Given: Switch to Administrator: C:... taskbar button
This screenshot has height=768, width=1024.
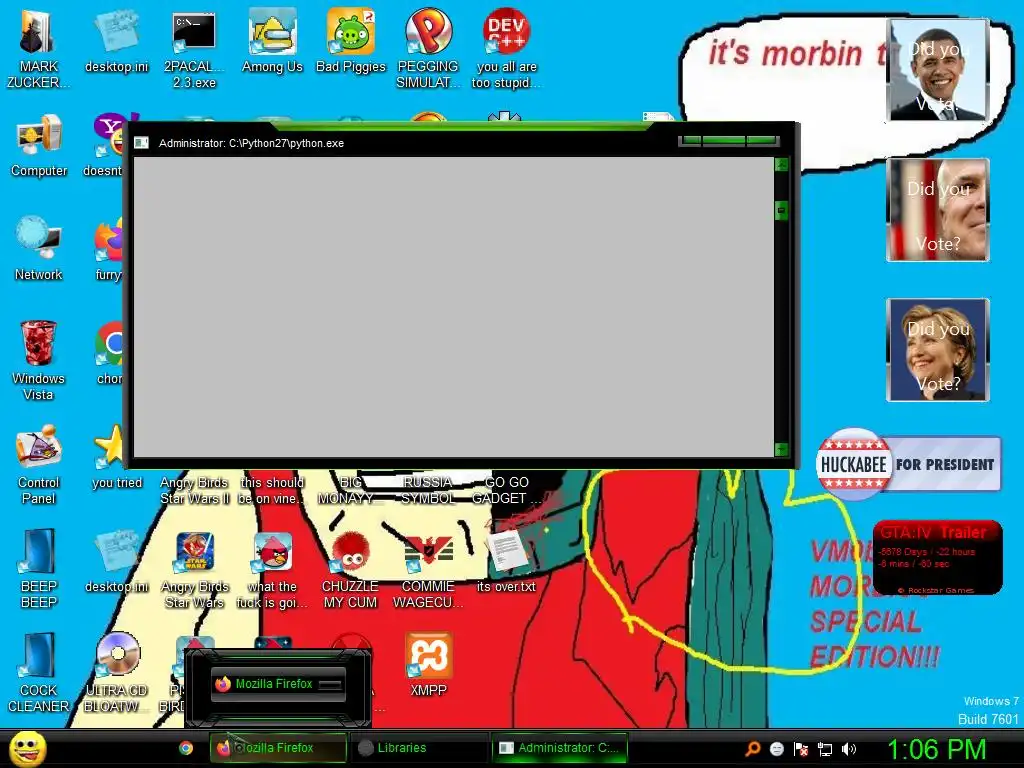Looking at the screenshot, I should 558,748.
